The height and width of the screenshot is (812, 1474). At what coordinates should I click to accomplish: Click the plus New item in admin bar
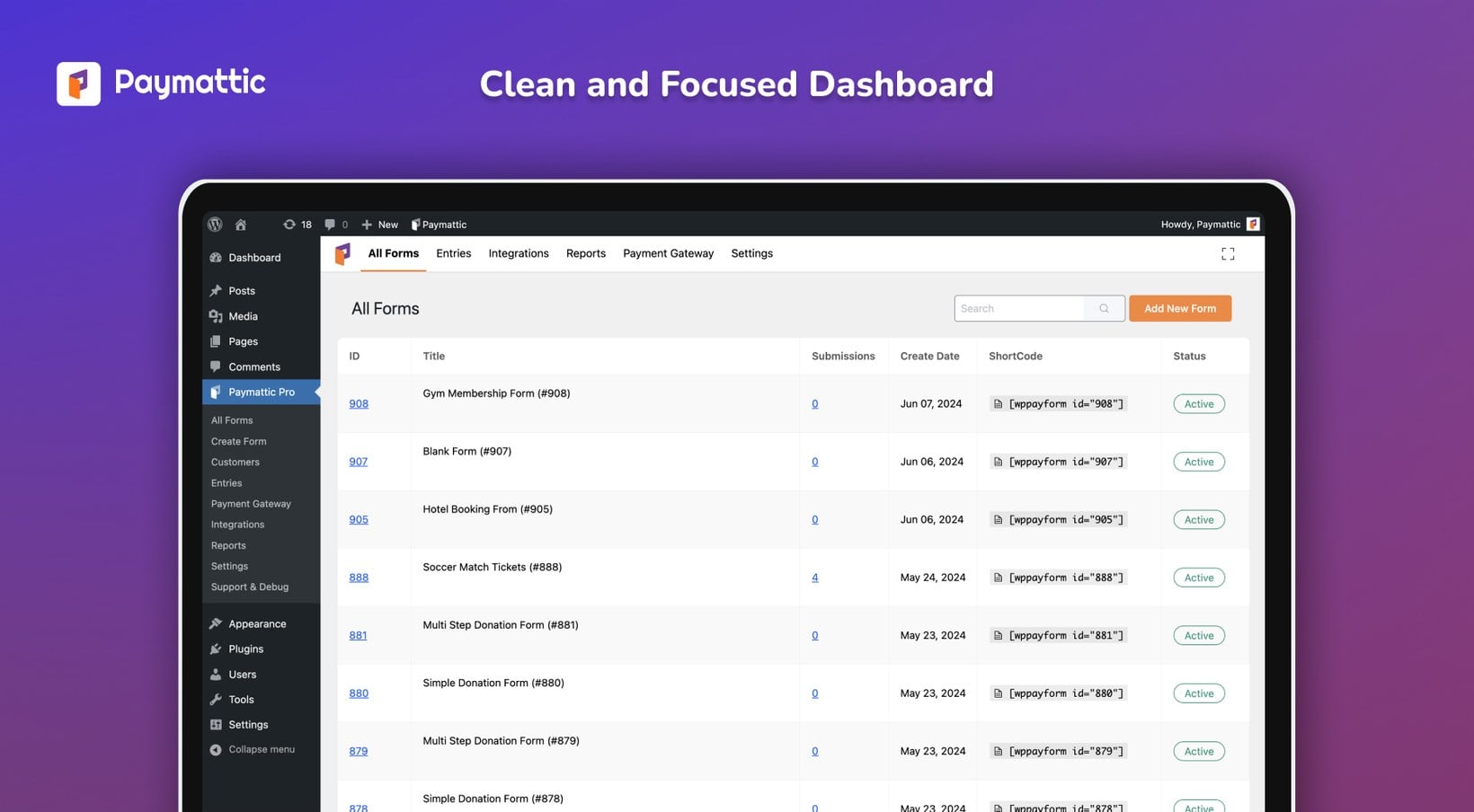pyautogui.click(x=379, y=225)
